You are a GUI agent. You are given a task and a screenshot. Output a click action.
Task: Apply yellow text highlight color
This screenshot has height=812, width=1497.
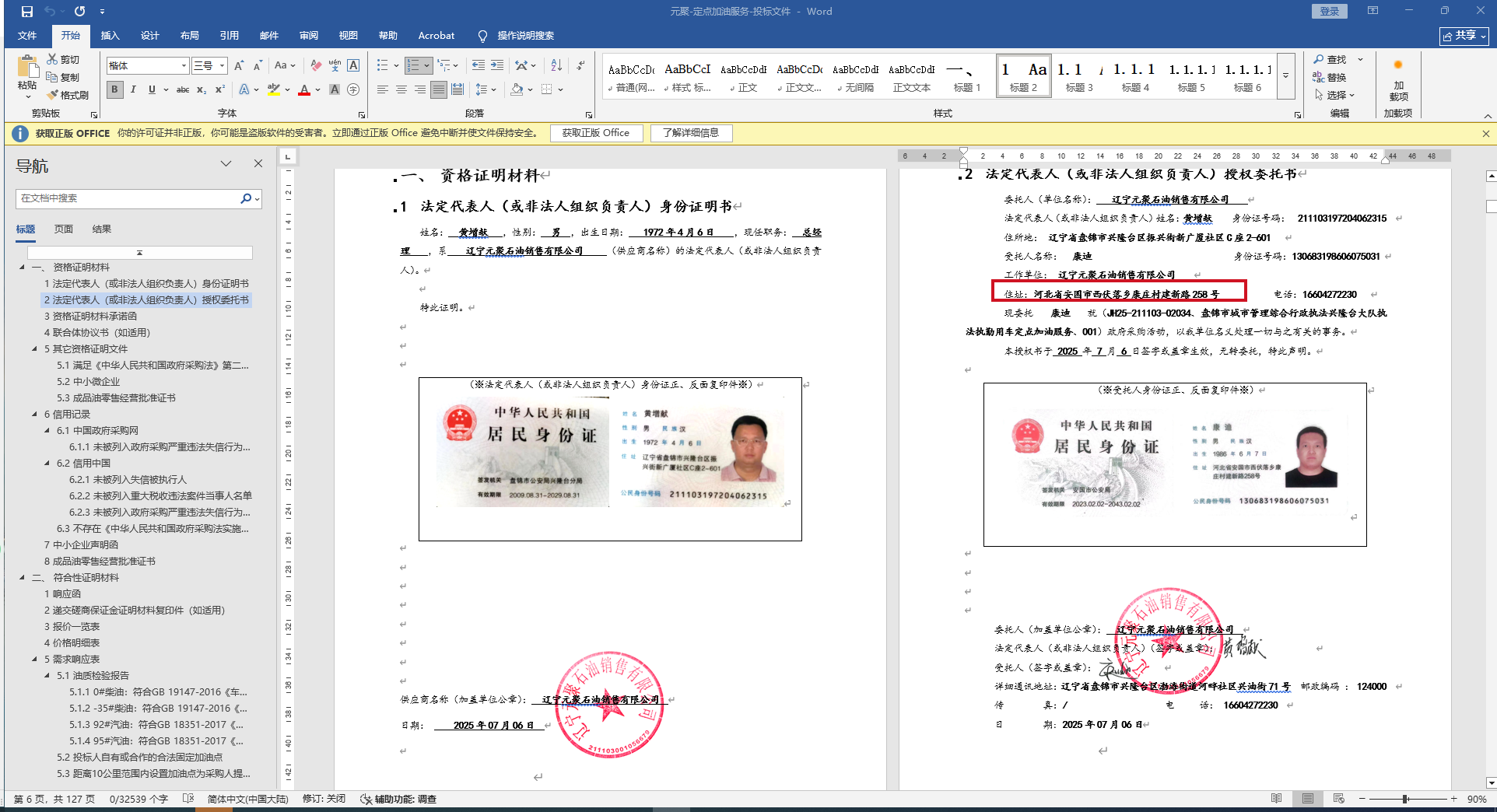274,89
